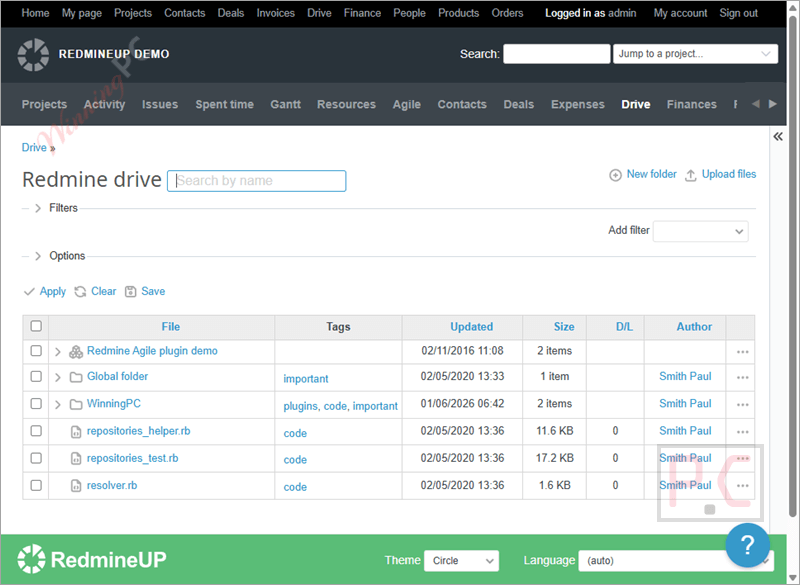
Task: Expand the WinningPC folder row
Action: click(58, 404)
